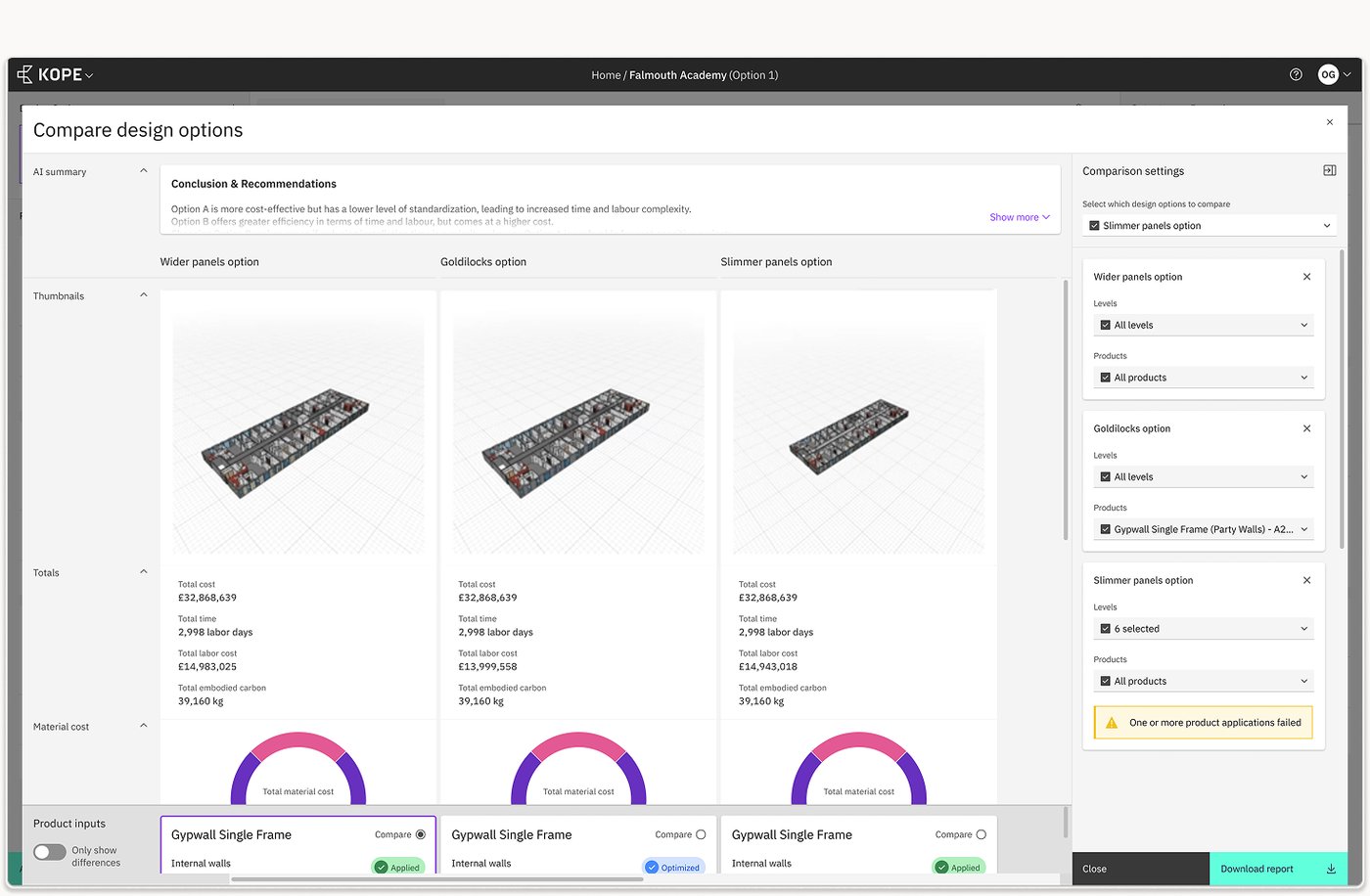
Task: Open design options to compare dropdown arrow
Action: pyautogui.click(x=1327, y=226)
